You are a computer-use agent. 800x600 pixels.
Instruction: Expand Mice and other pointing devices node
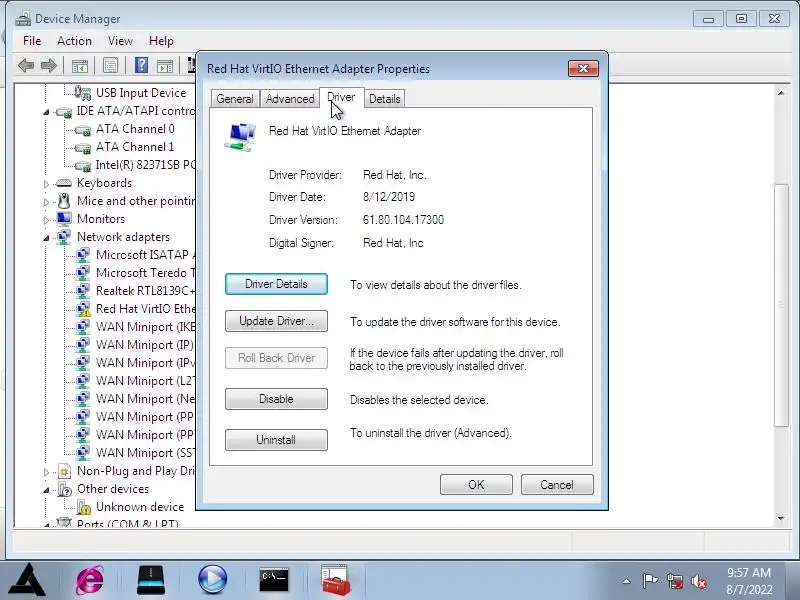(46, 202)
